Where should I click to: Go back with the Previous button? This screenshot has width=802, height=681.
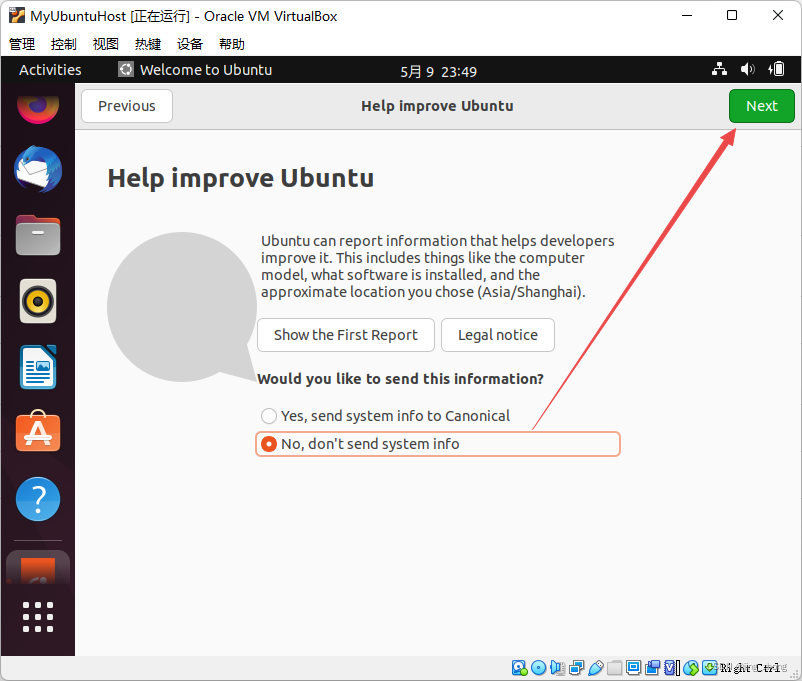[x=127, y=106]
